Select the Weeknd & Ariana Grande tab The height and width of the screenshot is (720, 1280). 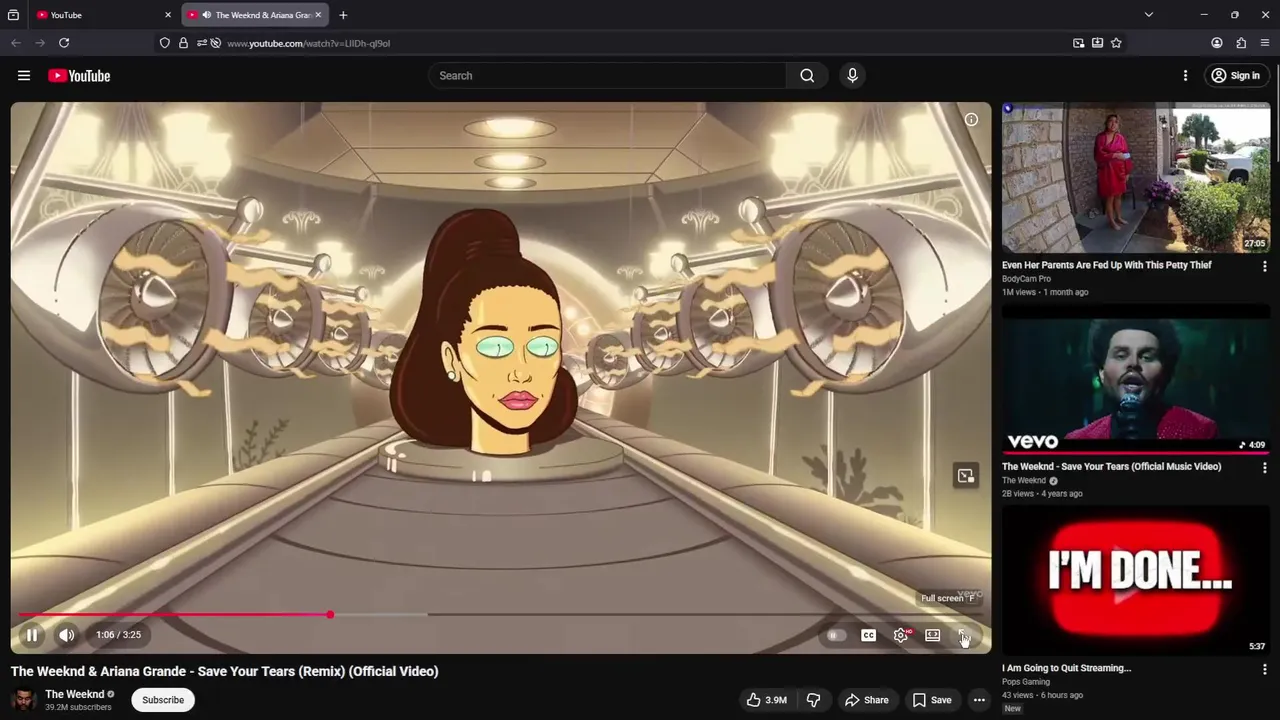coord(254,15)
